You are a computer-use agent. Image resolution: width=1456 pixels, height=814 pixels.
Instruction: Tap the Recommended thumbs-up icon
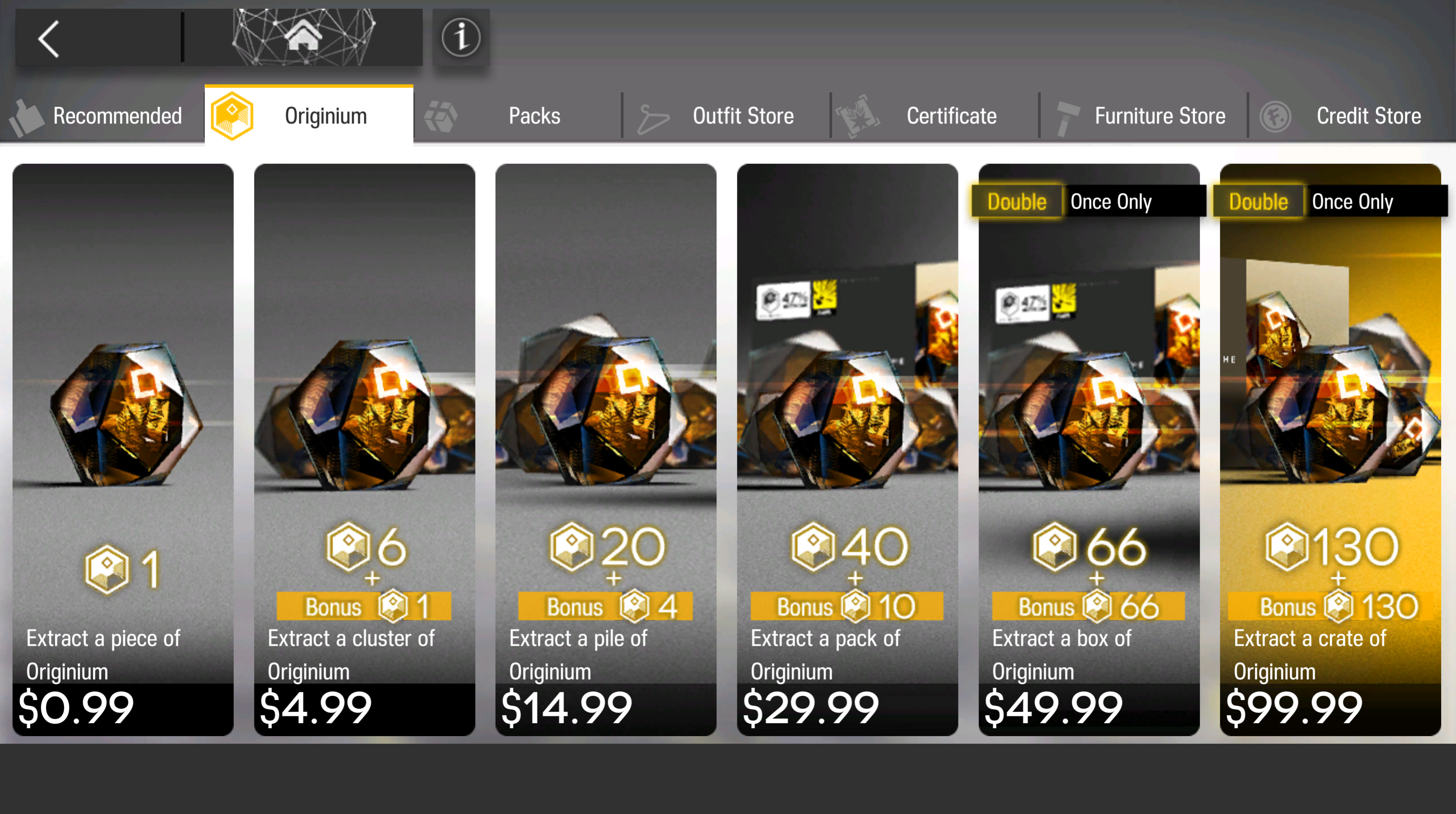click(27, 117)
